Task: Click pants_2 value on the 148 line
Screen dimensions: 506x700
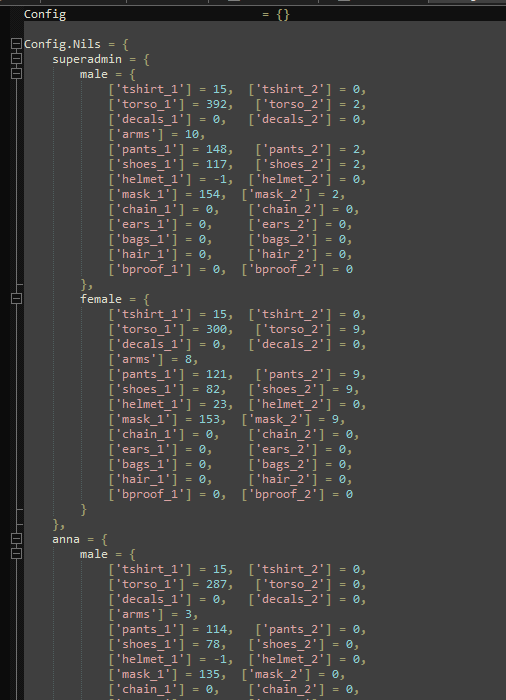Action: tap(356, 150)
